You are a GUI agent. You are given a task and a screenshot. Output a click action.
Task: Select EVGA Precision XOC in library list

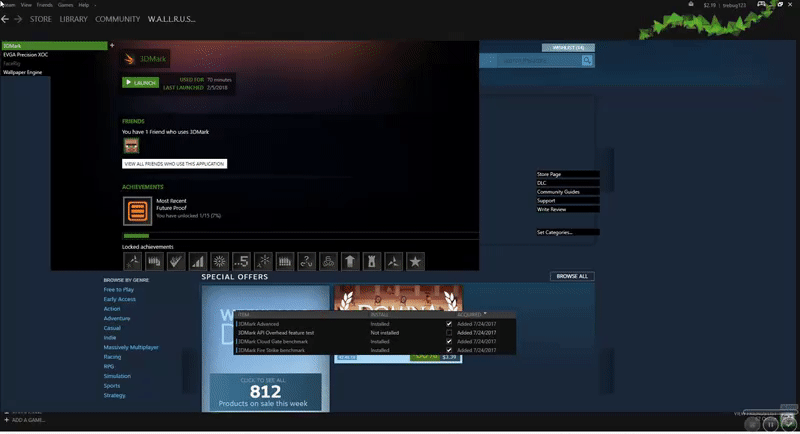pyautogui.click(x=26, y=55)
